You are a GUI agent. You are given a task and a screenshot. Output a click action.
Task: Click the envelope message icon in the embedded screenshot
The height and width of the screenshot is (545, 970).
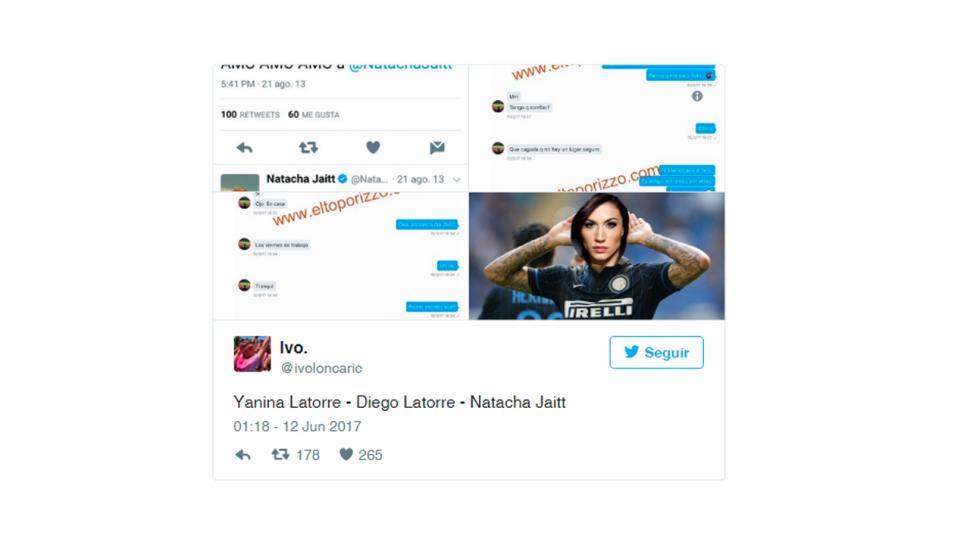[x=437, y=147]
